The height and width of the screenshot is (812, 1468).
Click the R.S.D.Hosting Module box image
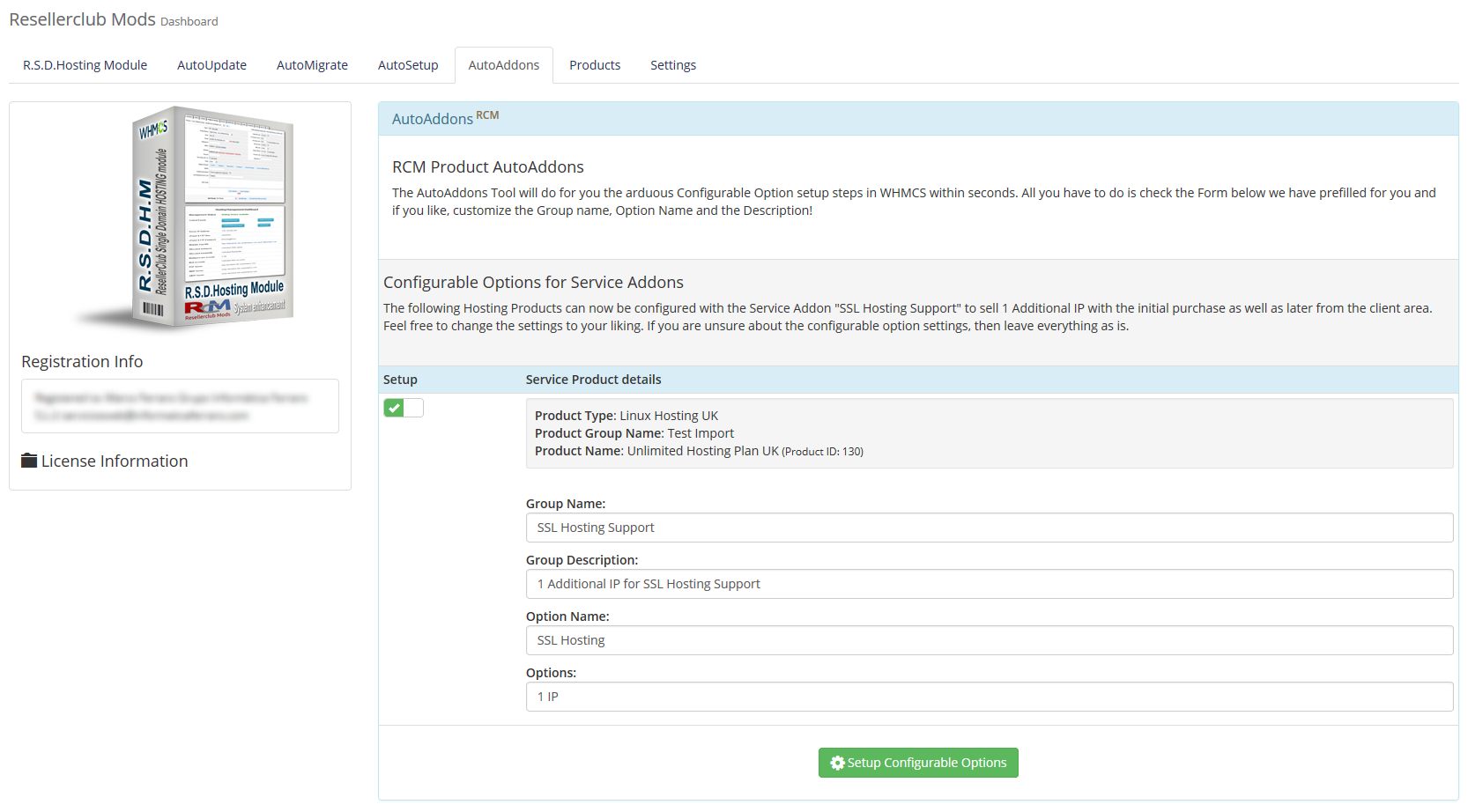tap(185, 218)
